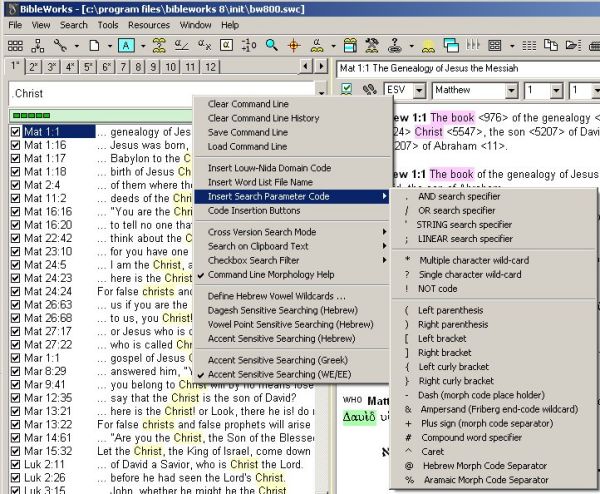Open the Tools menu
The height and width of the screenshot is (494, 600).
point(108,25)
